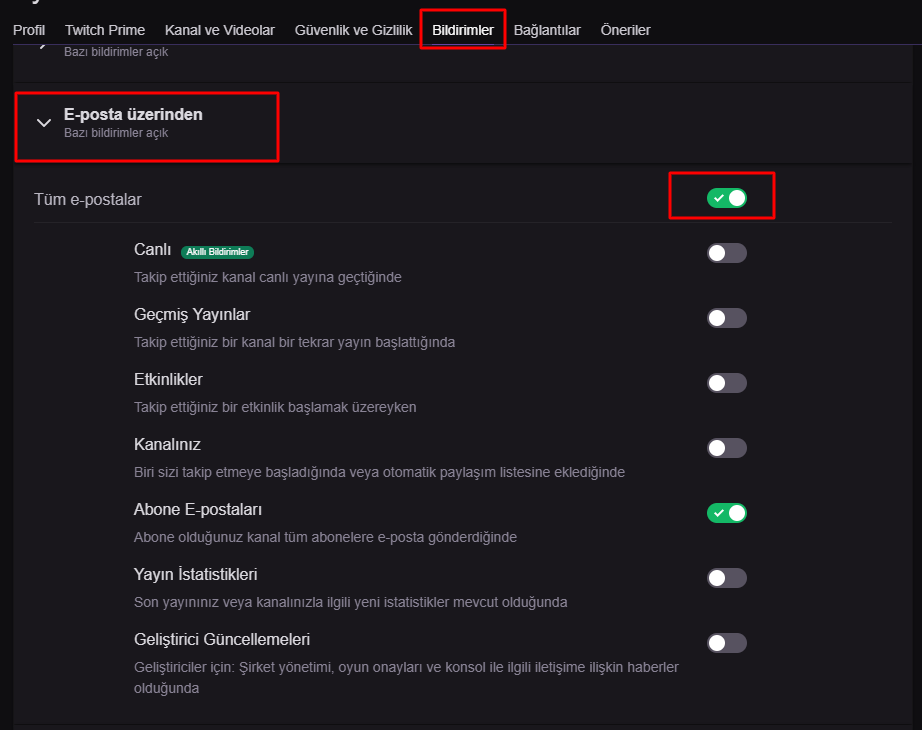Click the green Akıllı Bildirimler badge
Image resolution: width=922 pixels, height=730 pixels.
pyautogui.click(x=217, y=252)
